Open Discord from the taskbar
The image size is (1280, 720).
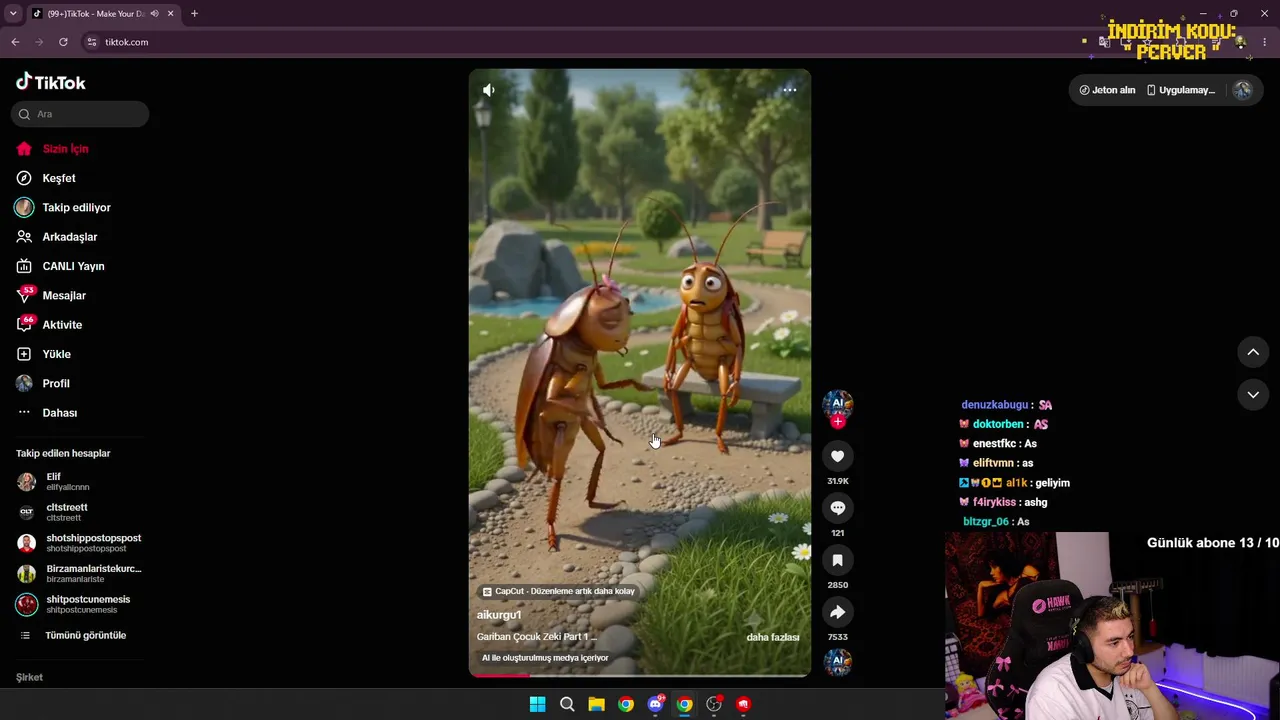(655, 704)
